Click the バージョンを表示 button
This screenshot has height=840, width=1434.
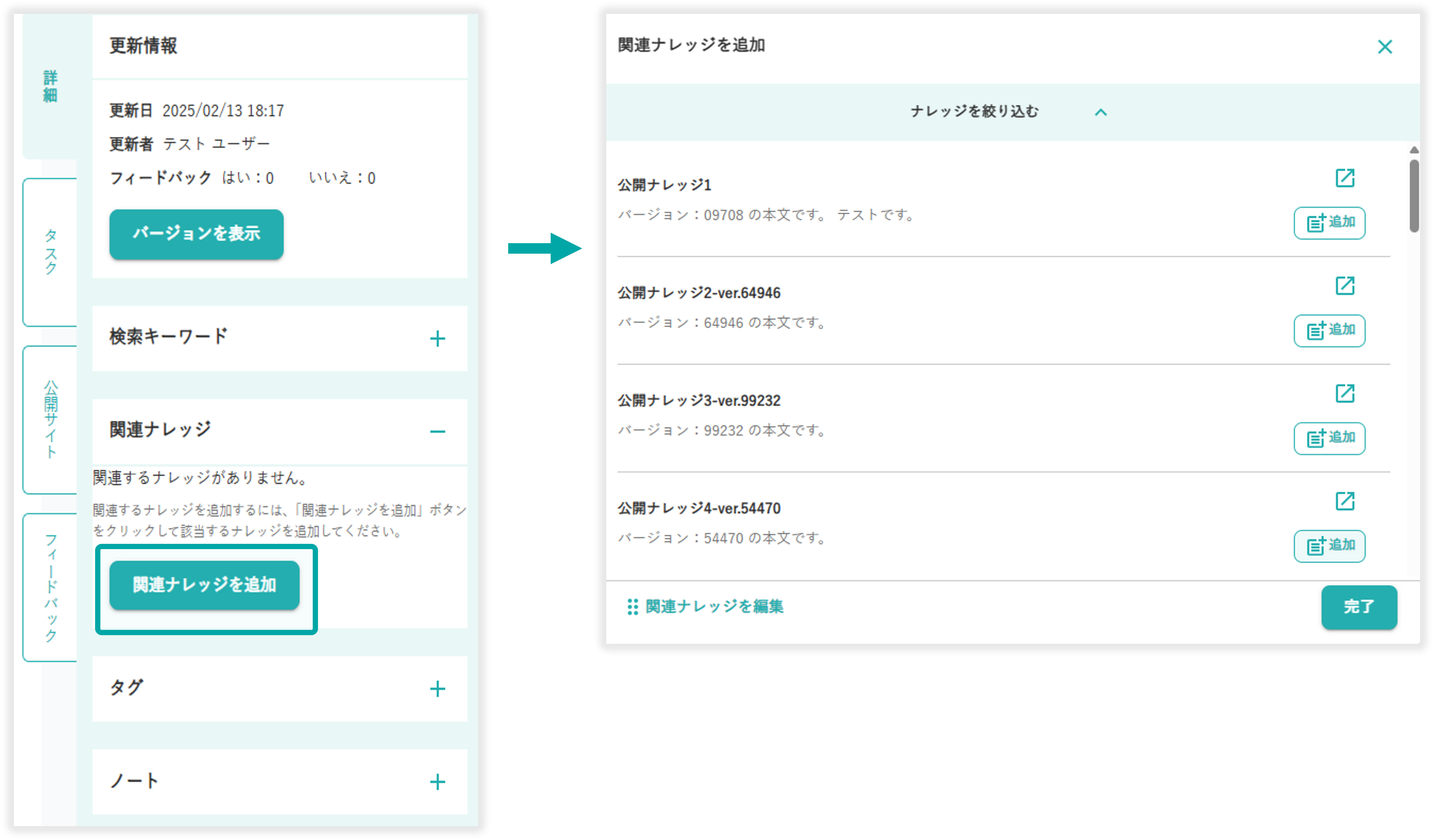click(196, 234)
